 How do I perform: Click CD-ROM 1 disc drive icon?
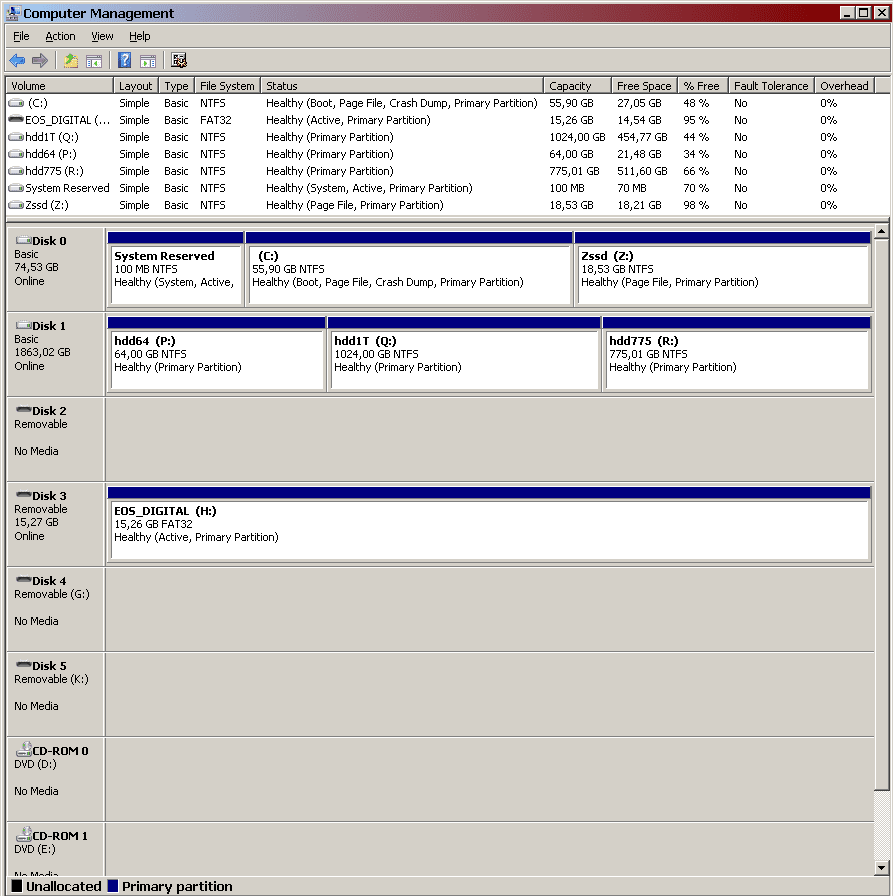click(23, 834)
